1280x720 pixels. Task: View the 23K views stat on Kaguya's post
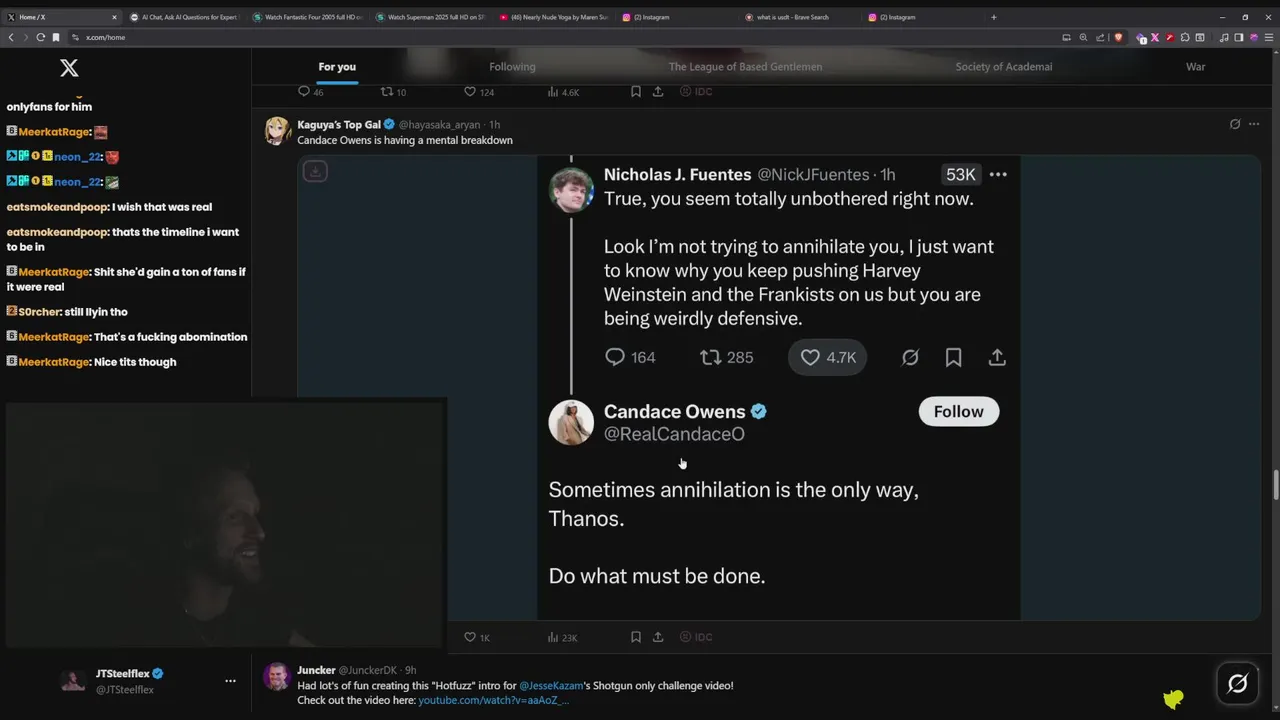563,637
